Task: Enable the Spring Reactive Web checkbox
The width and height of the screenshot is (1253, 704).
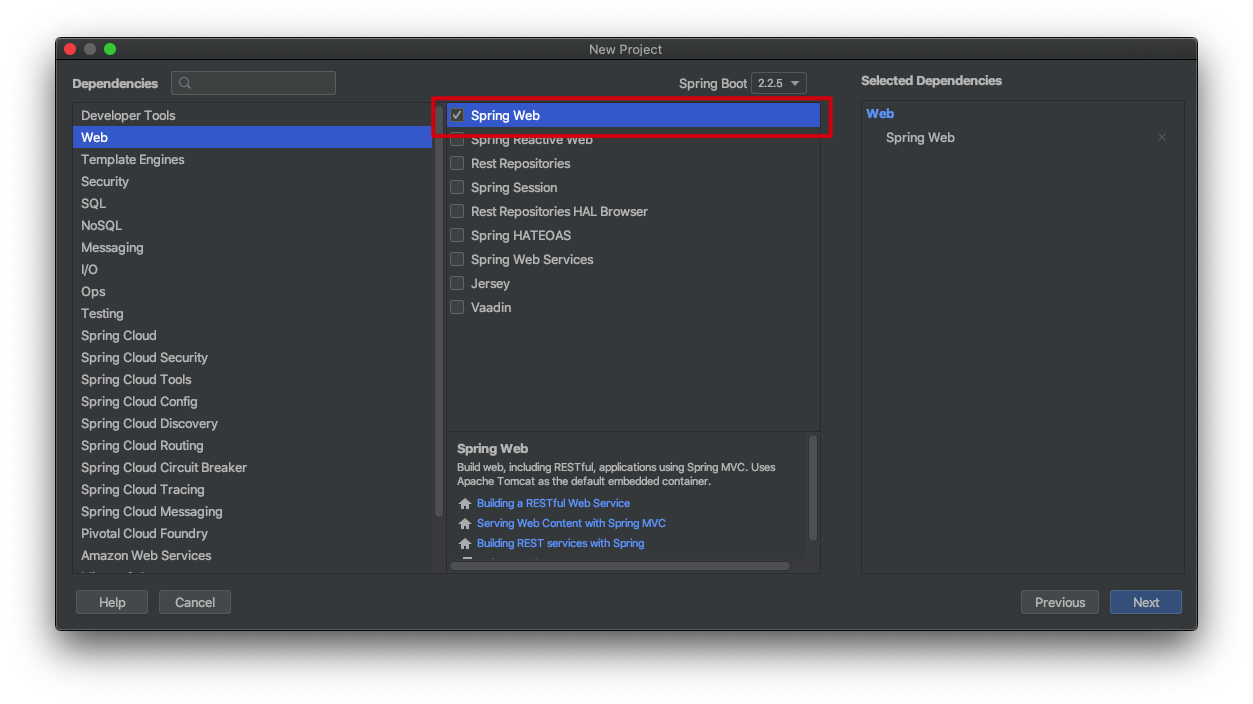Action: (x=457, y=140)
